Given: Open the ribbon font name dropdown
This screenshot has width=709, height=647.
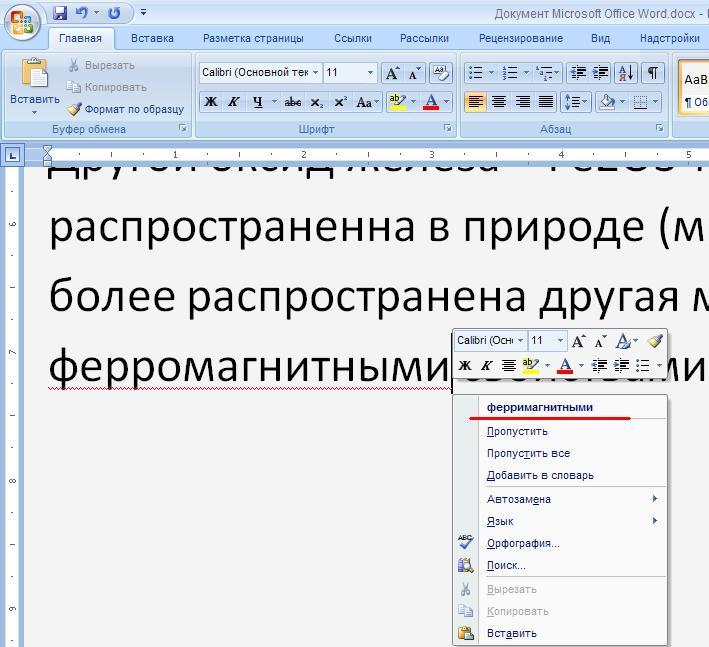Looking at the screenshot, I should [x=316, y=73].
